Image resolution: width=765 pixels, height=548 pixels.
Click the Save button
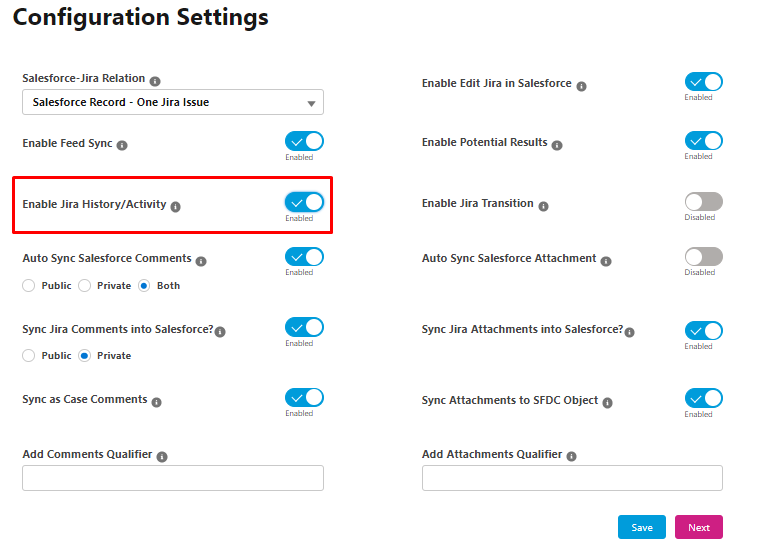click(642, 527)
